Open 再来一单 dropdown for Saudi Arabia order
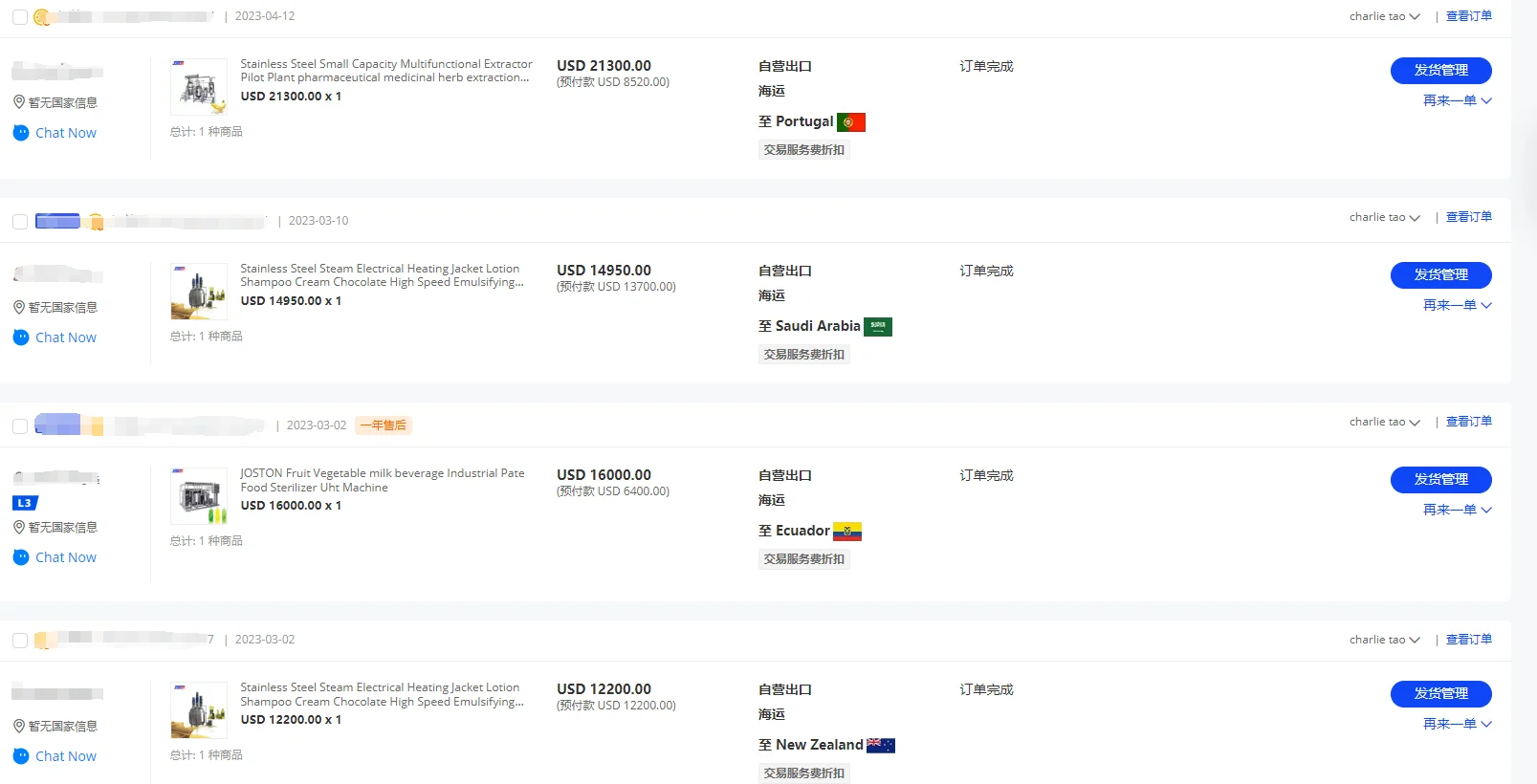This screenshot has width=1537, height=784. tap(1458, 305)
